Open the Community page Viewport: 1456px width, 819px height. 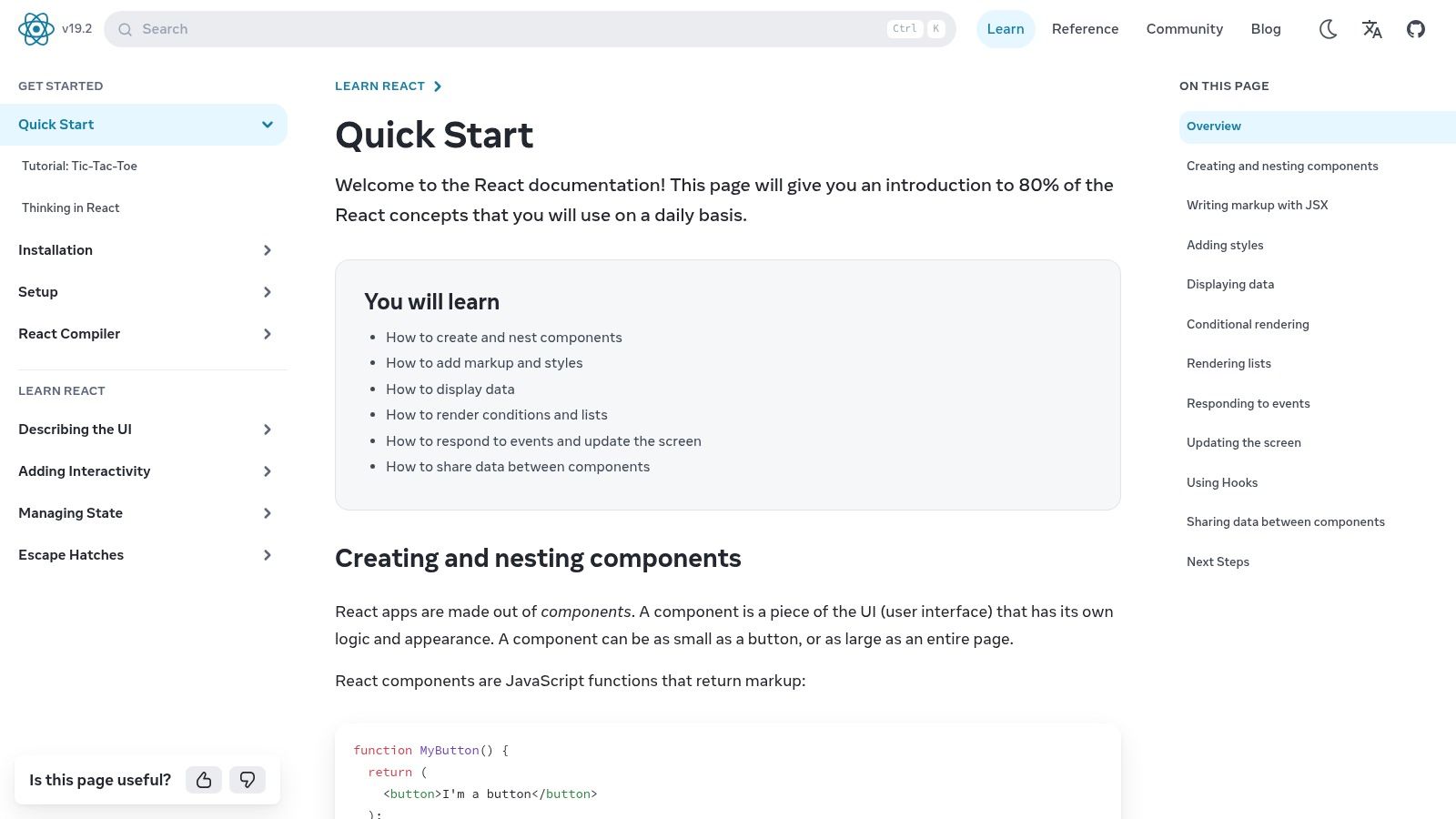[x=1184, y=29]
